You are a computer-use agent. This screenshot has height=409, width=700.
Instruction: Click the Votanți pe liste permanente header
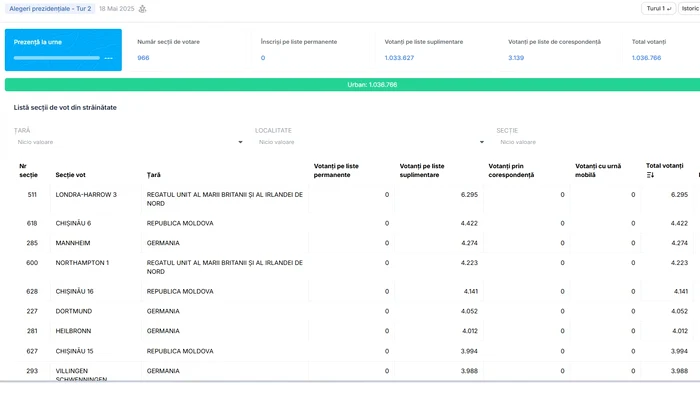336,171
